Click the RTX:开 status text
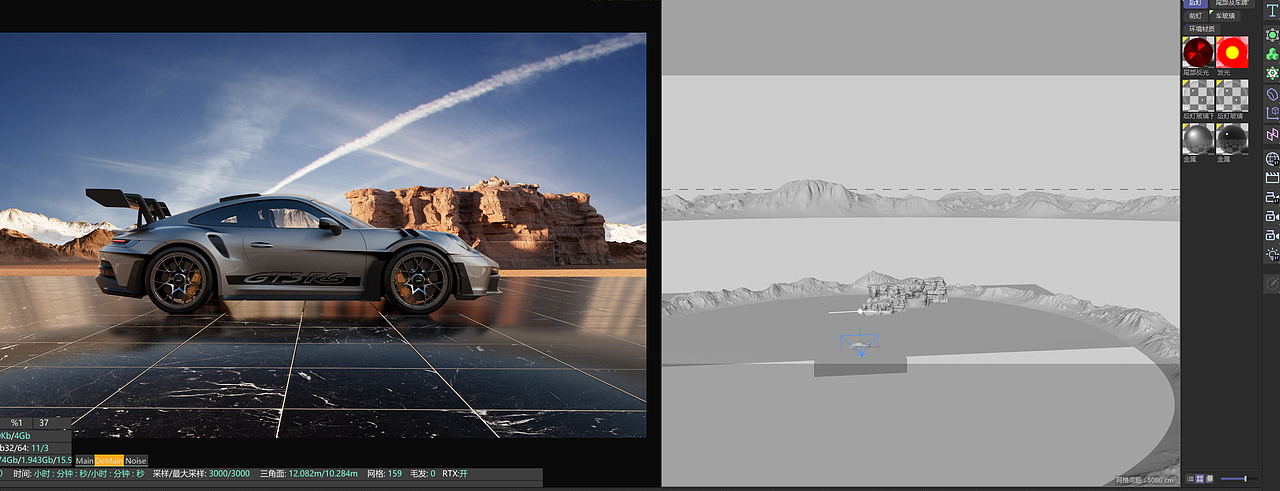The image size is (1280, 491). 455,473
